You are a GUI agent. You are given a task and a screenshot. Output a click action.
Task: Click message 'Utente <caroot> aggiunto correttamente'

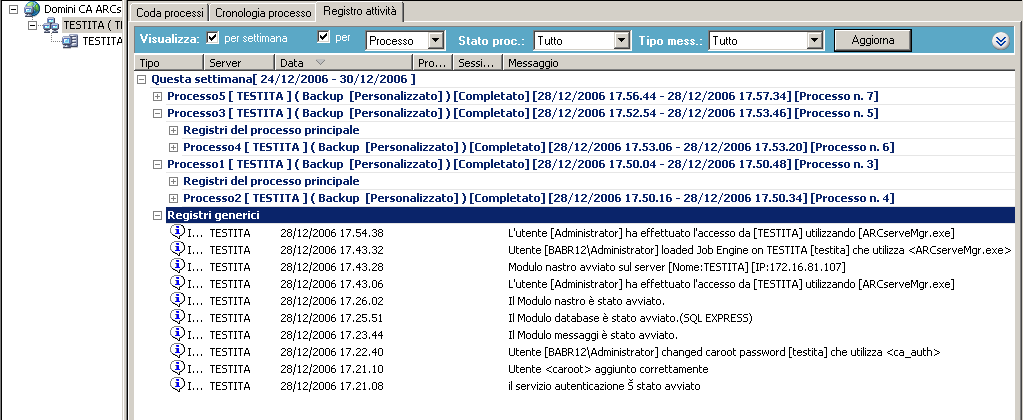pos(608,368)
